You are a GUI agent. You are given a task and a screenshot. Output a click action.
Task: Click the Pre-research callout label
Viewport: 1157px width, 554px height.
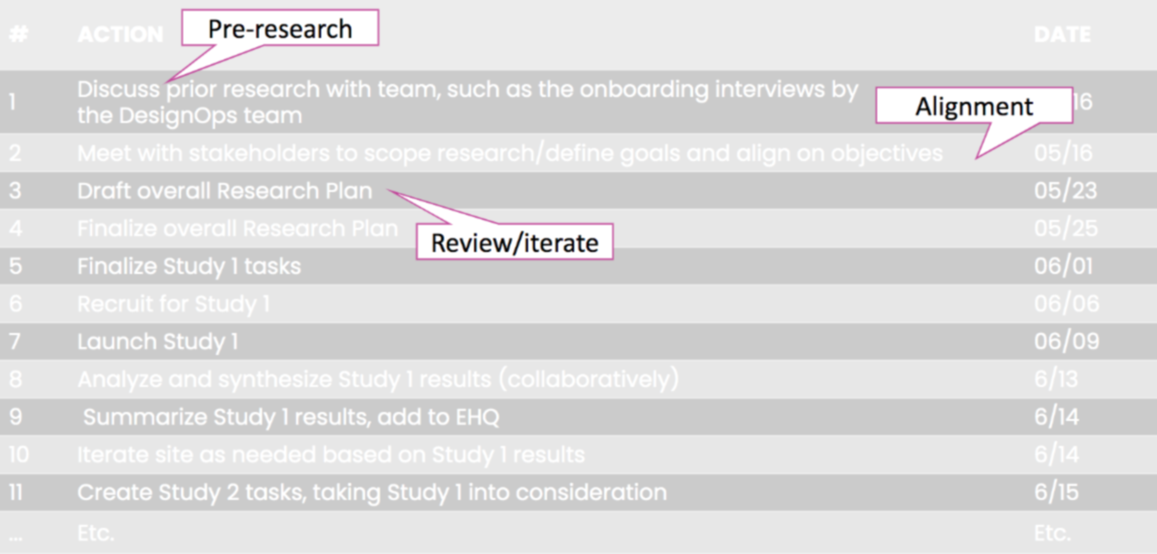point(280,28)
